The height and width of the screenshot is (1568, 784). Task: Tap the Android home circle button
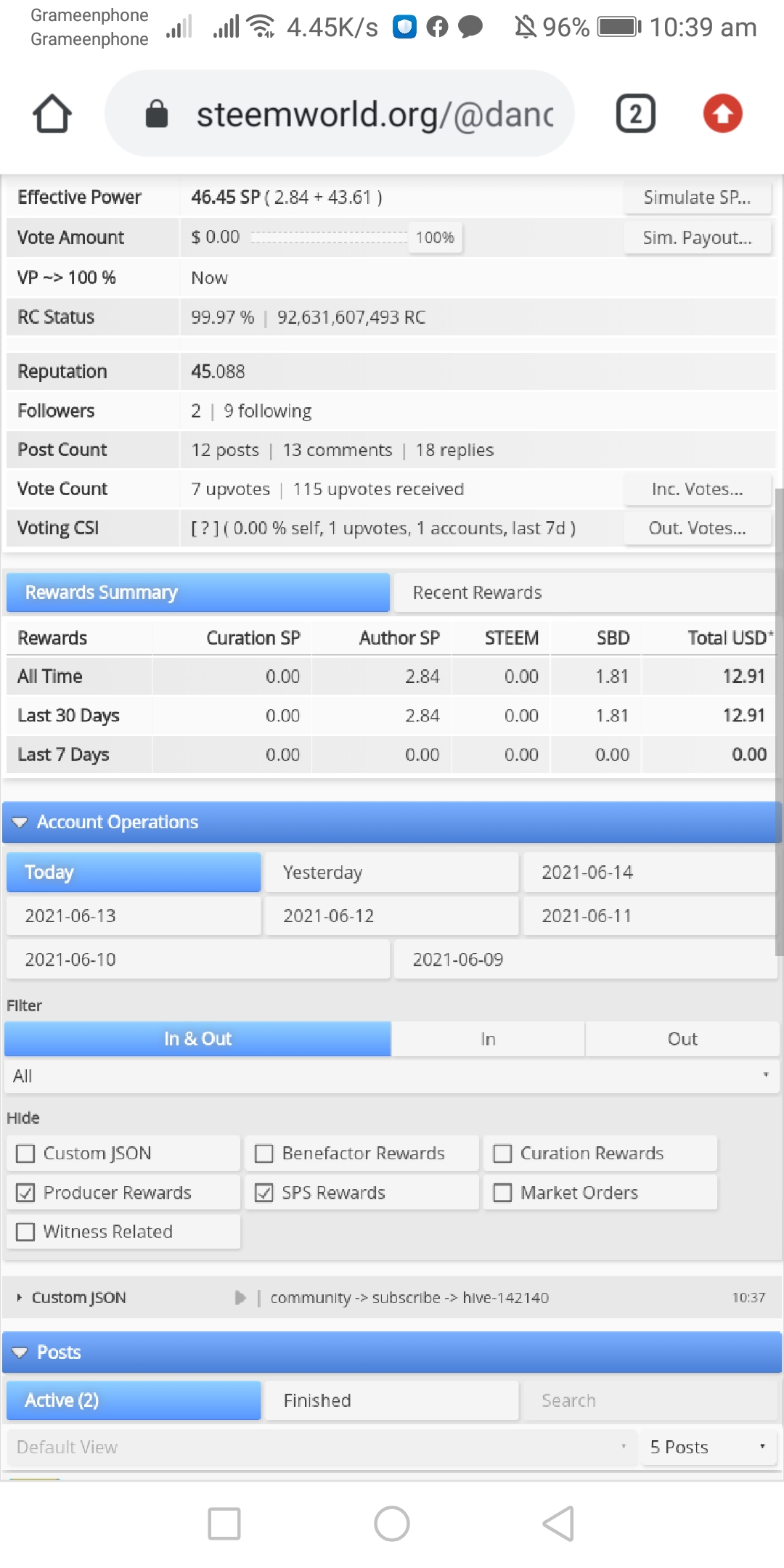[392, 1523]
